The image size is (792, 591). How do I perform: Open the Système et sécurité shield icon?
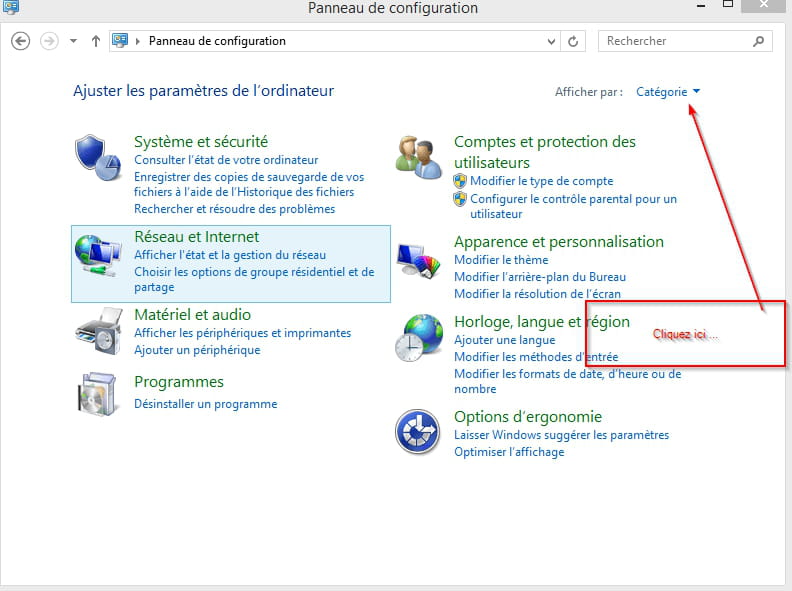(x=98, y=158)
